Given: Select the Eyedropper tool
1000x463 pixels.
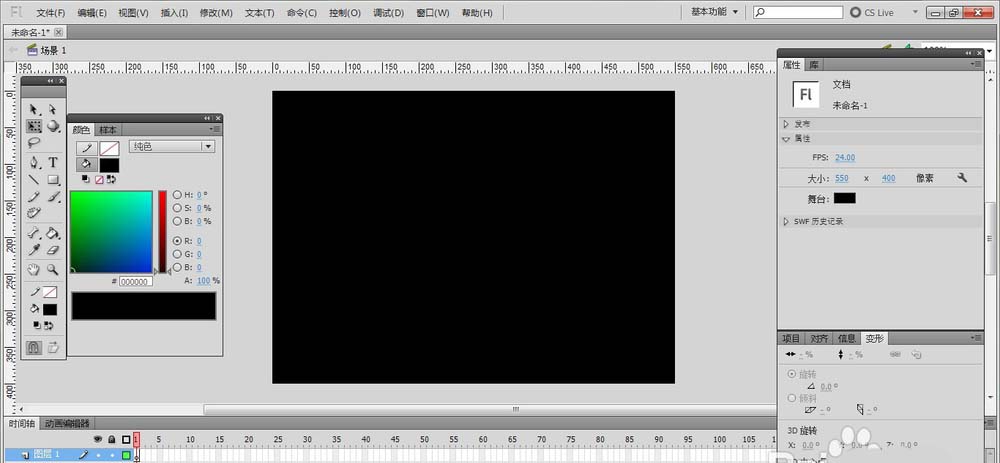Looking at the screenshot, I should tap(34, 250).
